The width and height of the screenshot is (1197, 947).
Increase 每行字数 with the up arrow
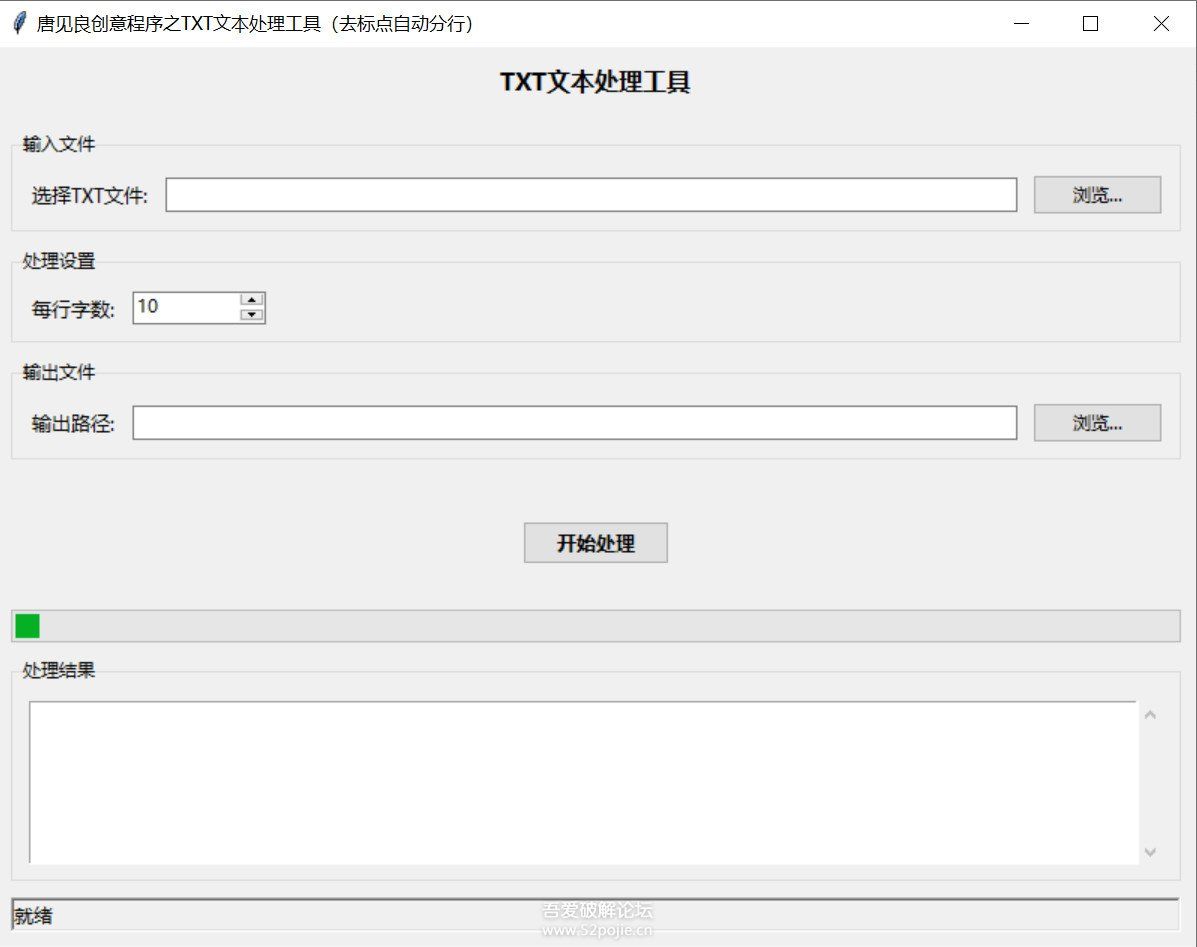[x=253, y=299]
